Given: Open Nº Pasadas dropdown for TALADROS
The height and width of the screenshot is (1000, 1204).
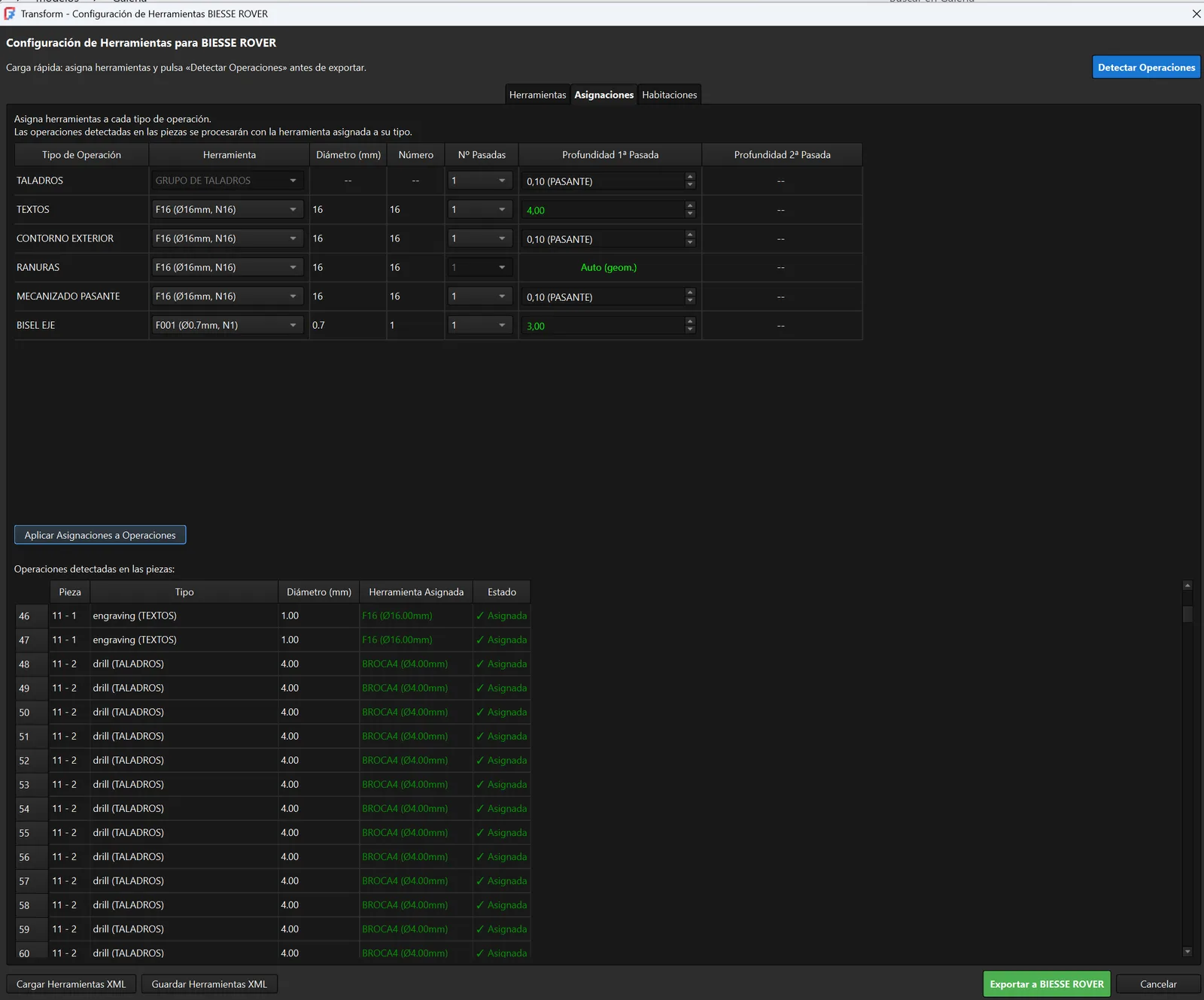Looking at the screenshot, I should point(480,181).
